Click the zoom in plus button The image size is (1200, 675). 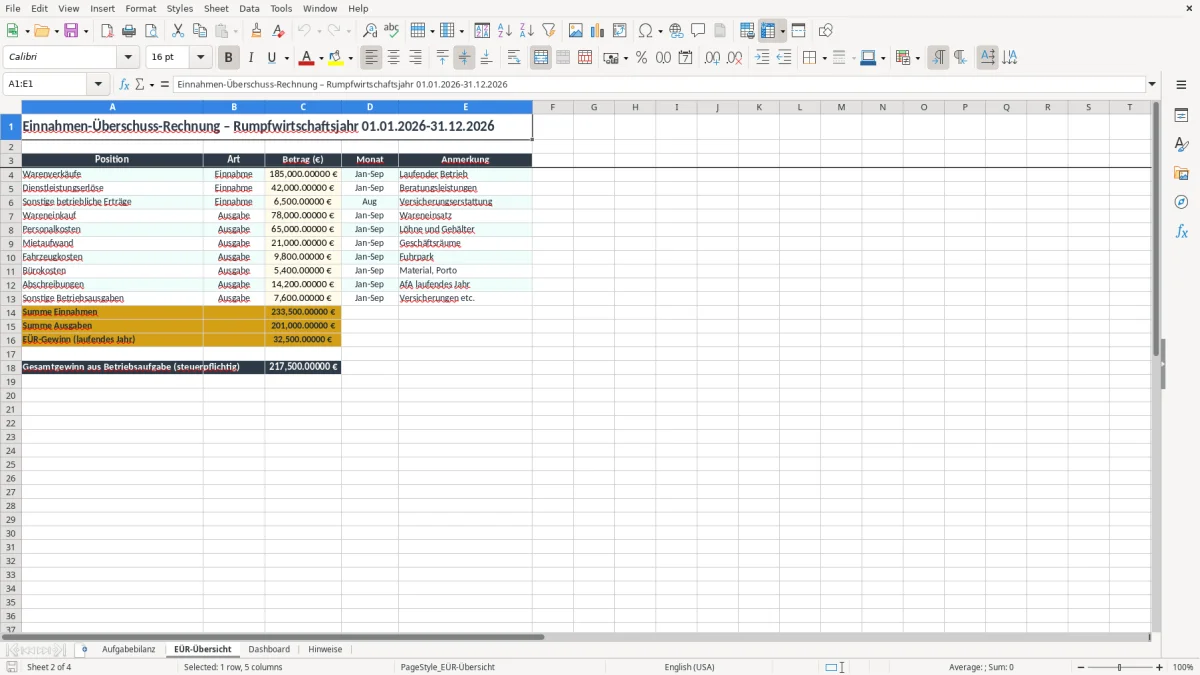(1160, 667)
